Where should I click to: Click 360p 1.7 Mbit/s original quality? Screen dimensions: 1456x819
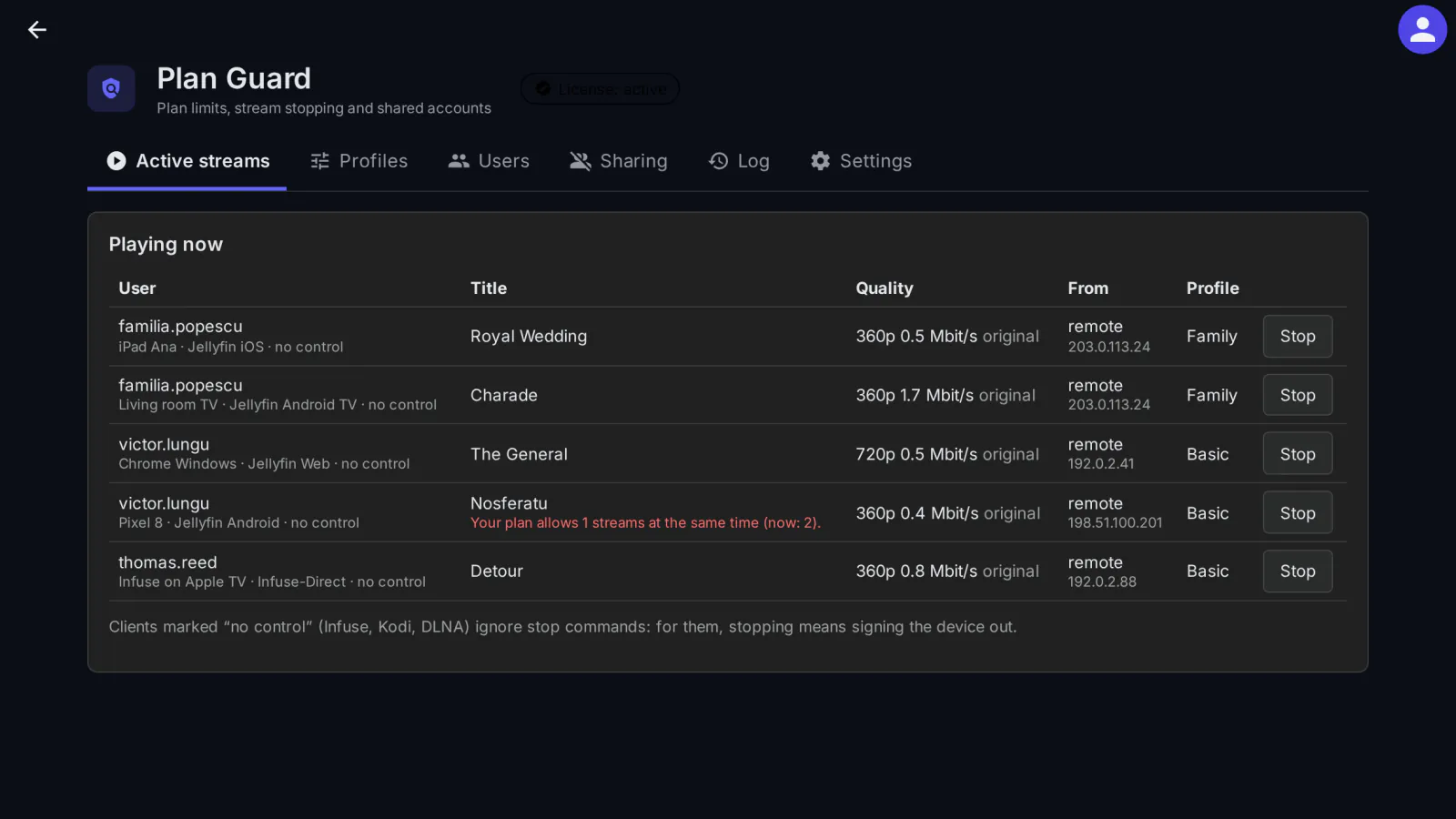[x=945, y=395]
